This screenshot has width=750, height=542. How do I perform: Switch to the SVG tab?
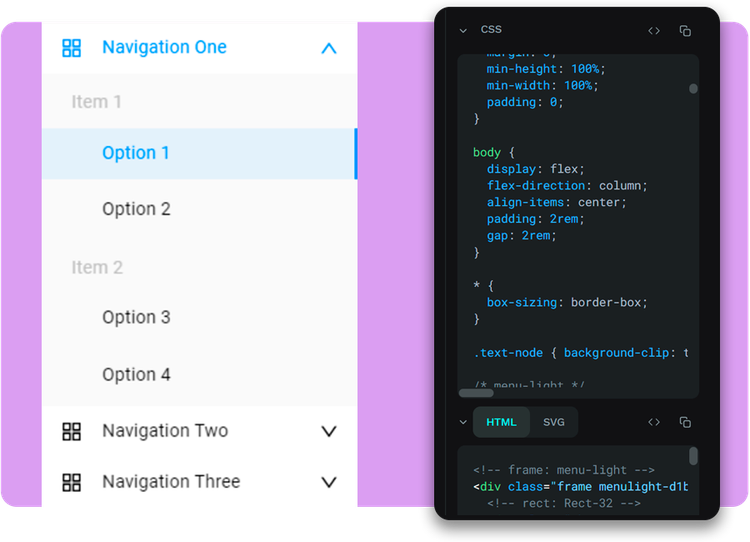[554, 422]
